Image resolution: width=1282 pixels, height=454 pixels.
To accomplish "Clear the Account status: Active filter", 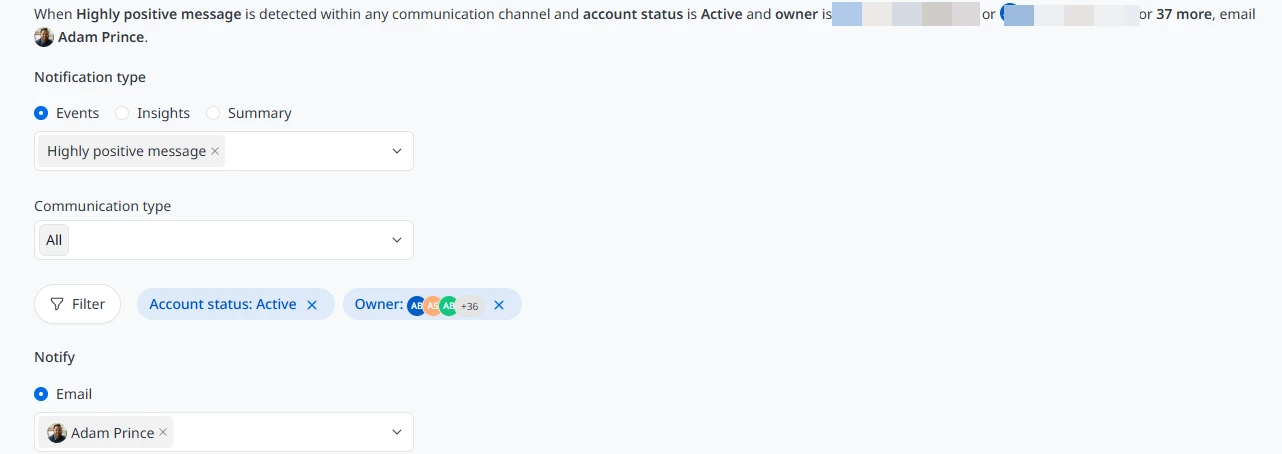I will [x=312, y=305].
